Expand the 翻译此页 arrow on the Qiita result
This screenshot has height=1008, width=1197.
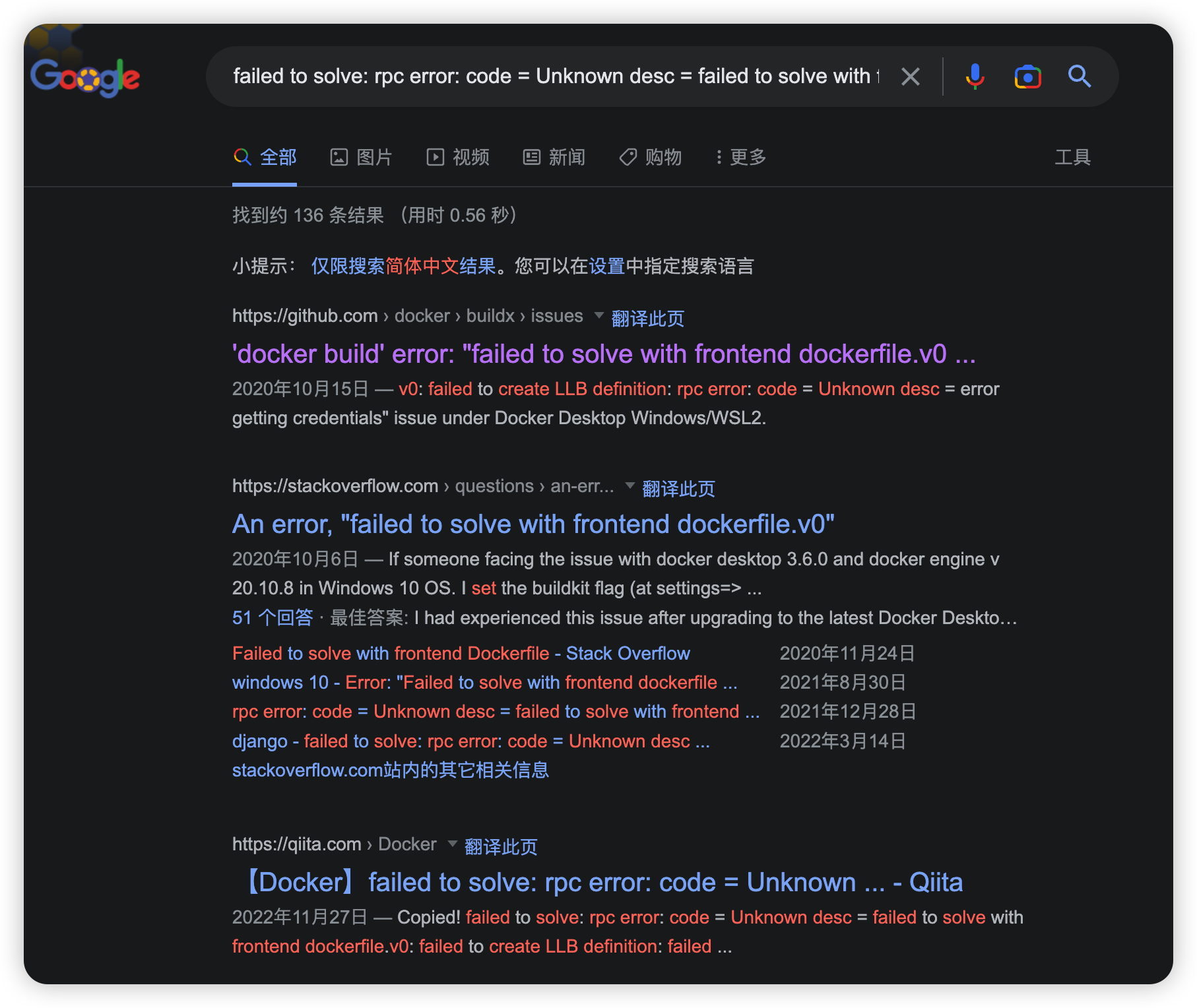pos(453,844)
